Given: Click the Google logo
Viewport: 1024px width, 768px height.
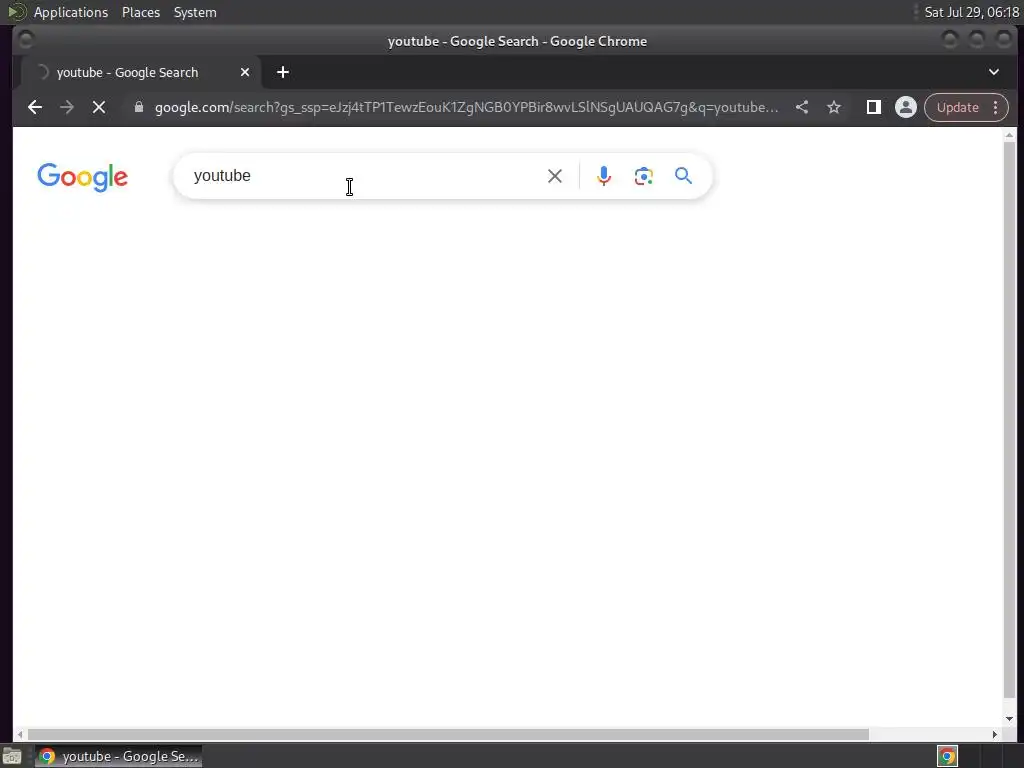Looking at the screenshot, I should (82, 177).
